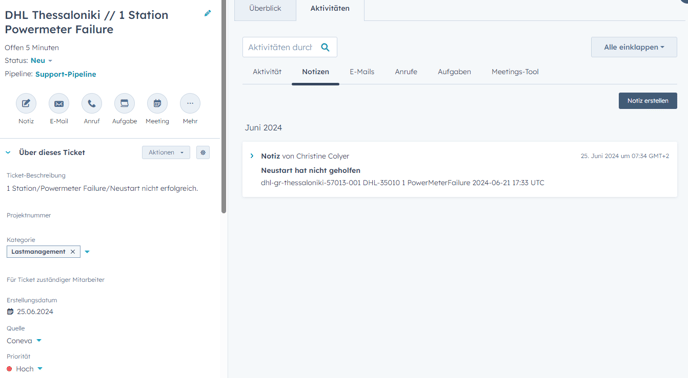This screenshot has height=378, width=688.
Task: Select the top Aktivitäten tab
Action: point(330,8)
